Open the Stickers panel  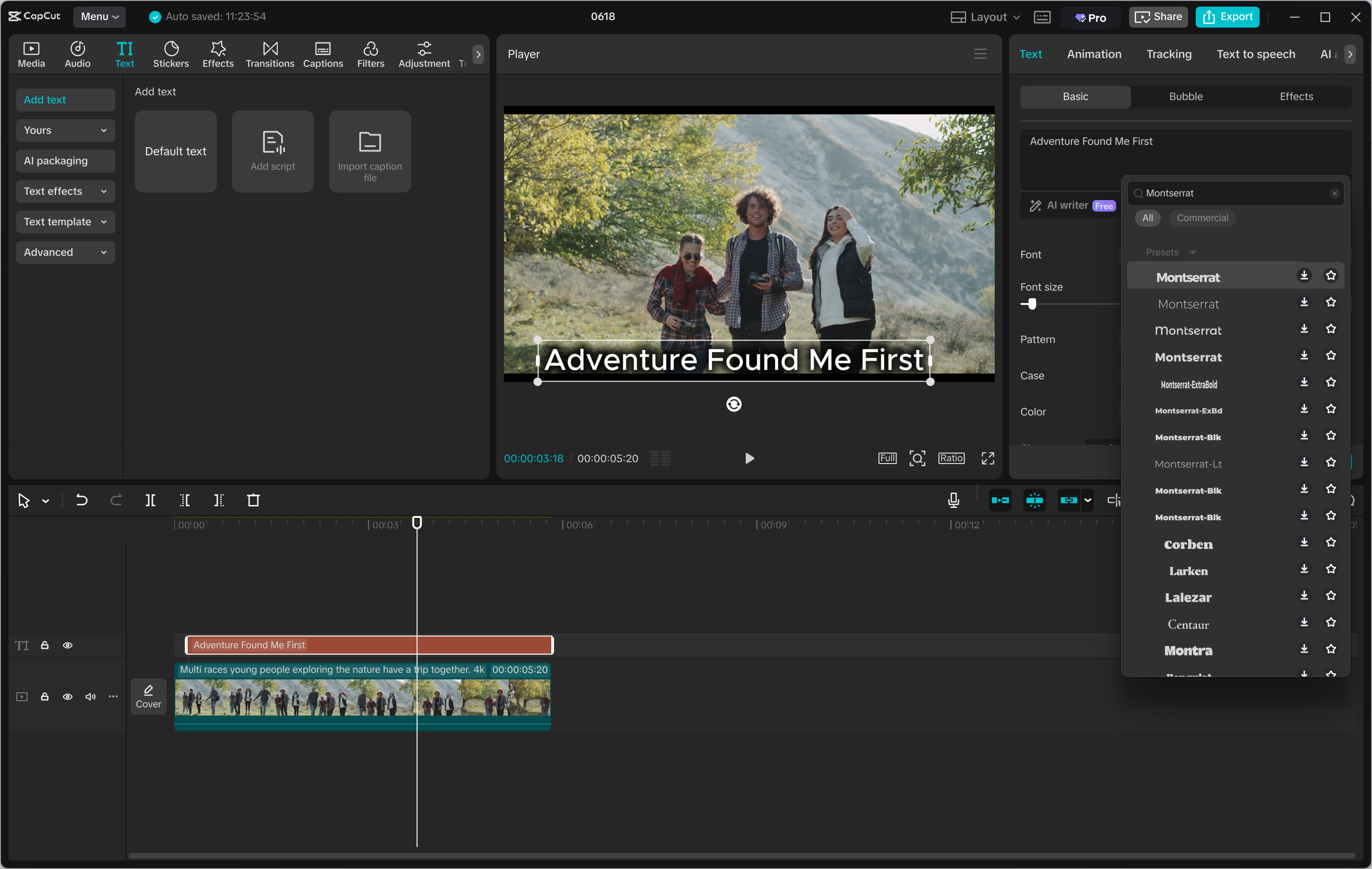pyautogui.click(x=171, y=55)
